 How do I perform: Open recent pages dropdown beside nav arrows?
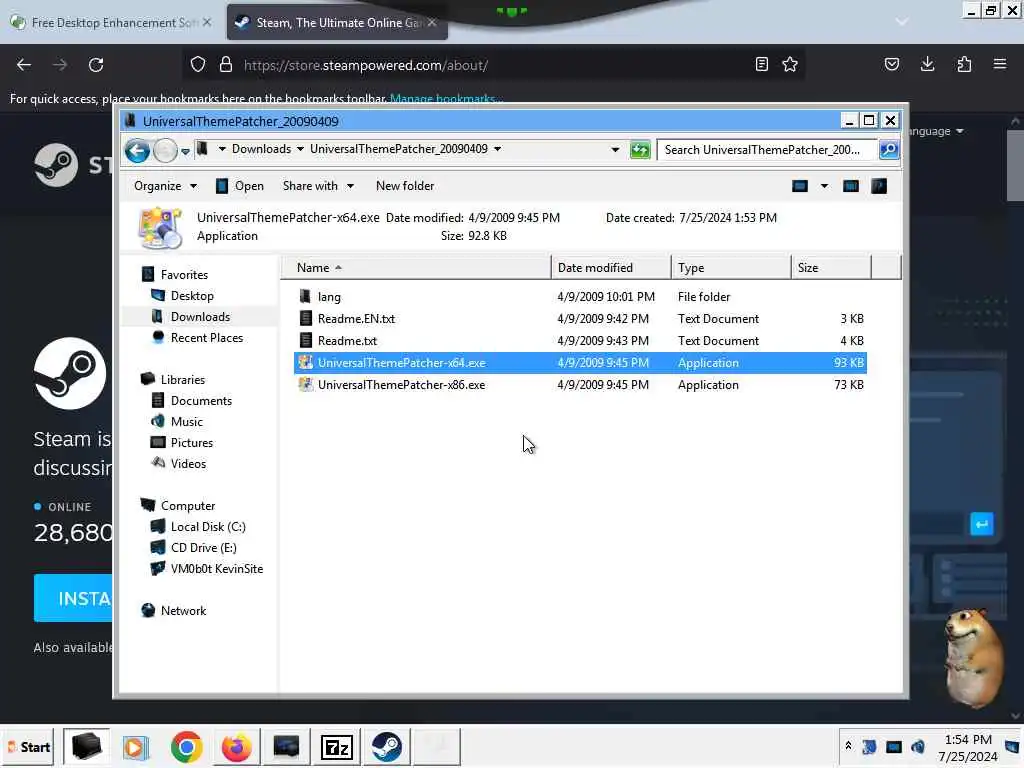[x=185, y=152]
